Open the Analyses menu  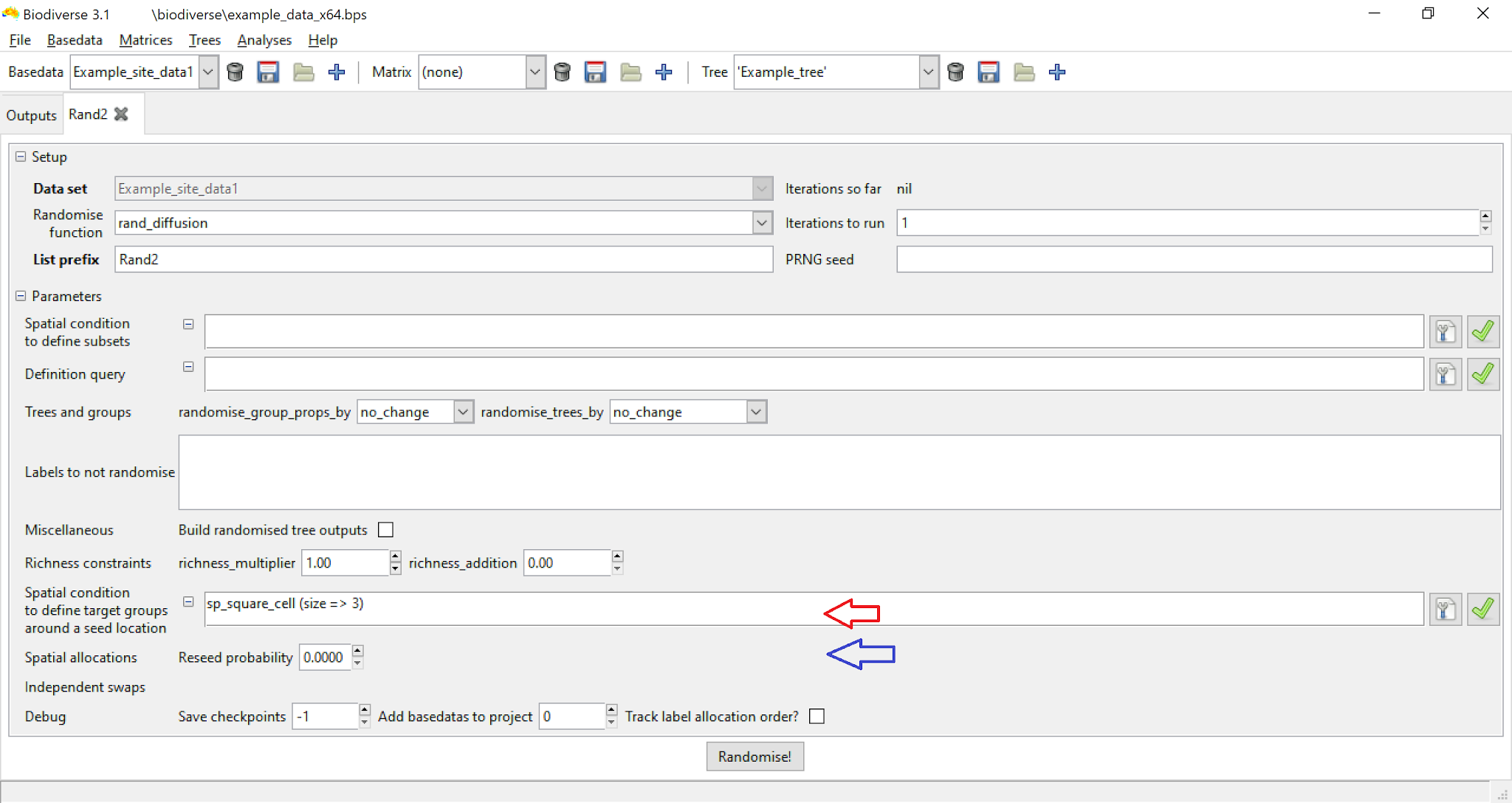coord(264,40)
